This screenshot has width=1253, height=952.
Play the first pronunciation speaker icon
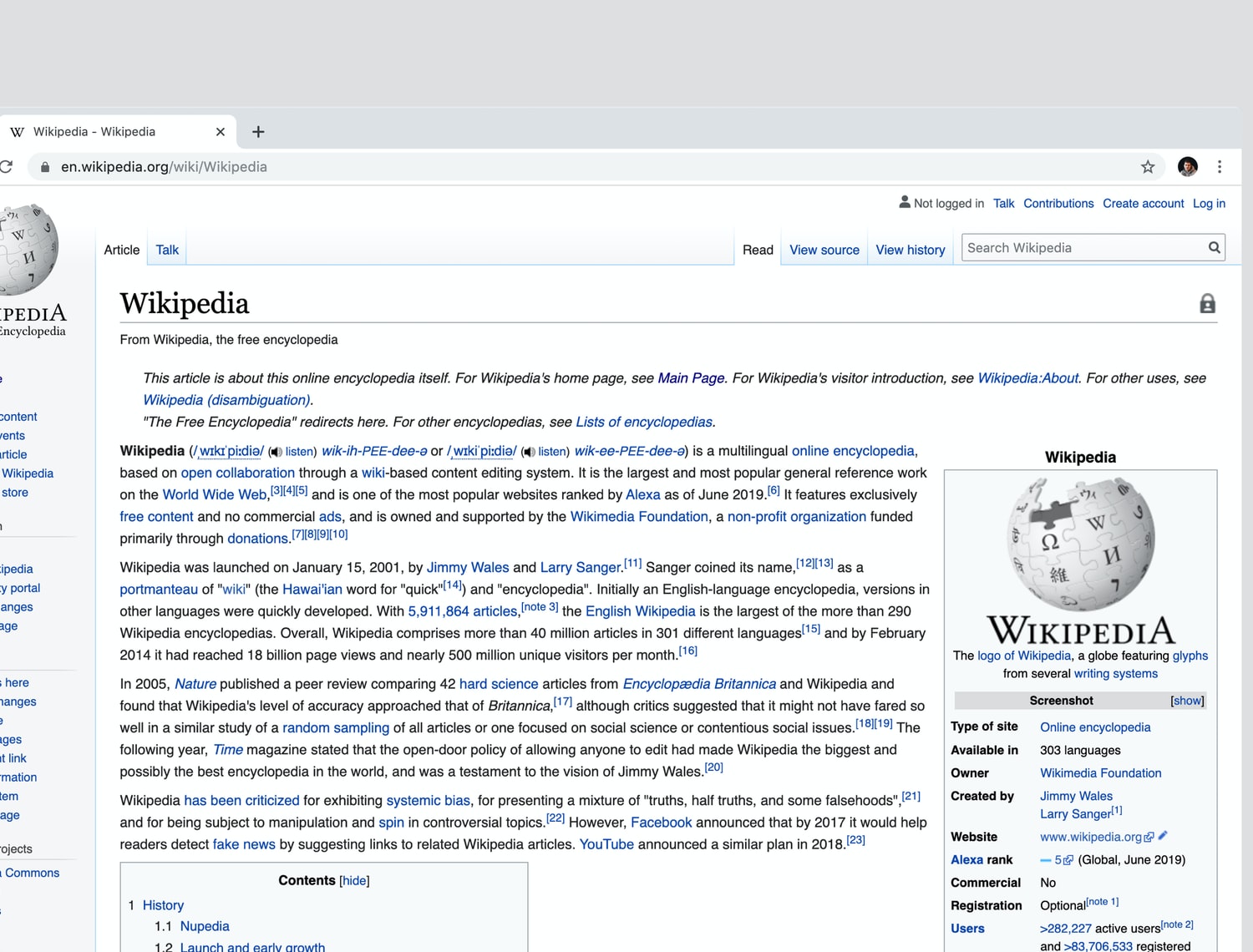[275, 452]
